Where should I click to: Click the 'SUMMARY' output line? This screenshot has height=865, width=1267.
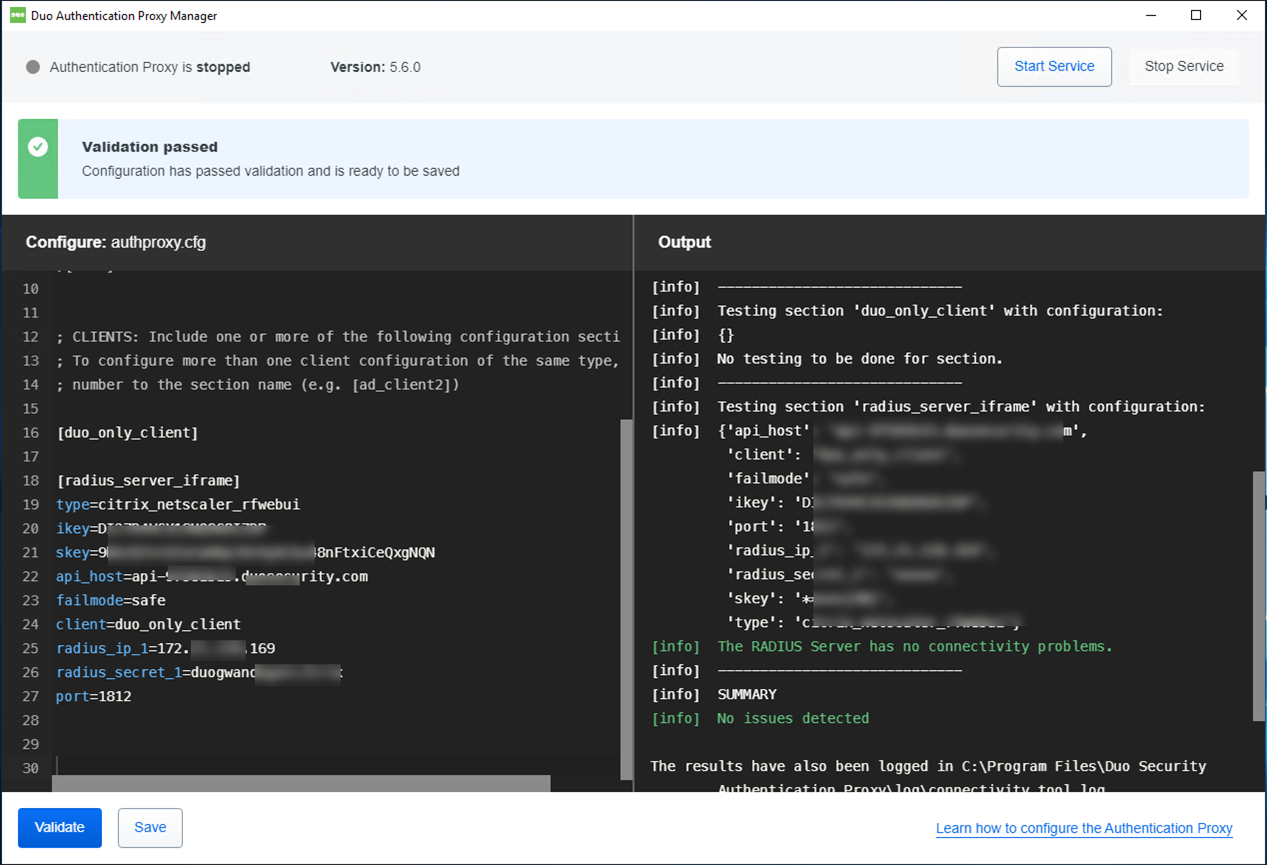[747, 695]
